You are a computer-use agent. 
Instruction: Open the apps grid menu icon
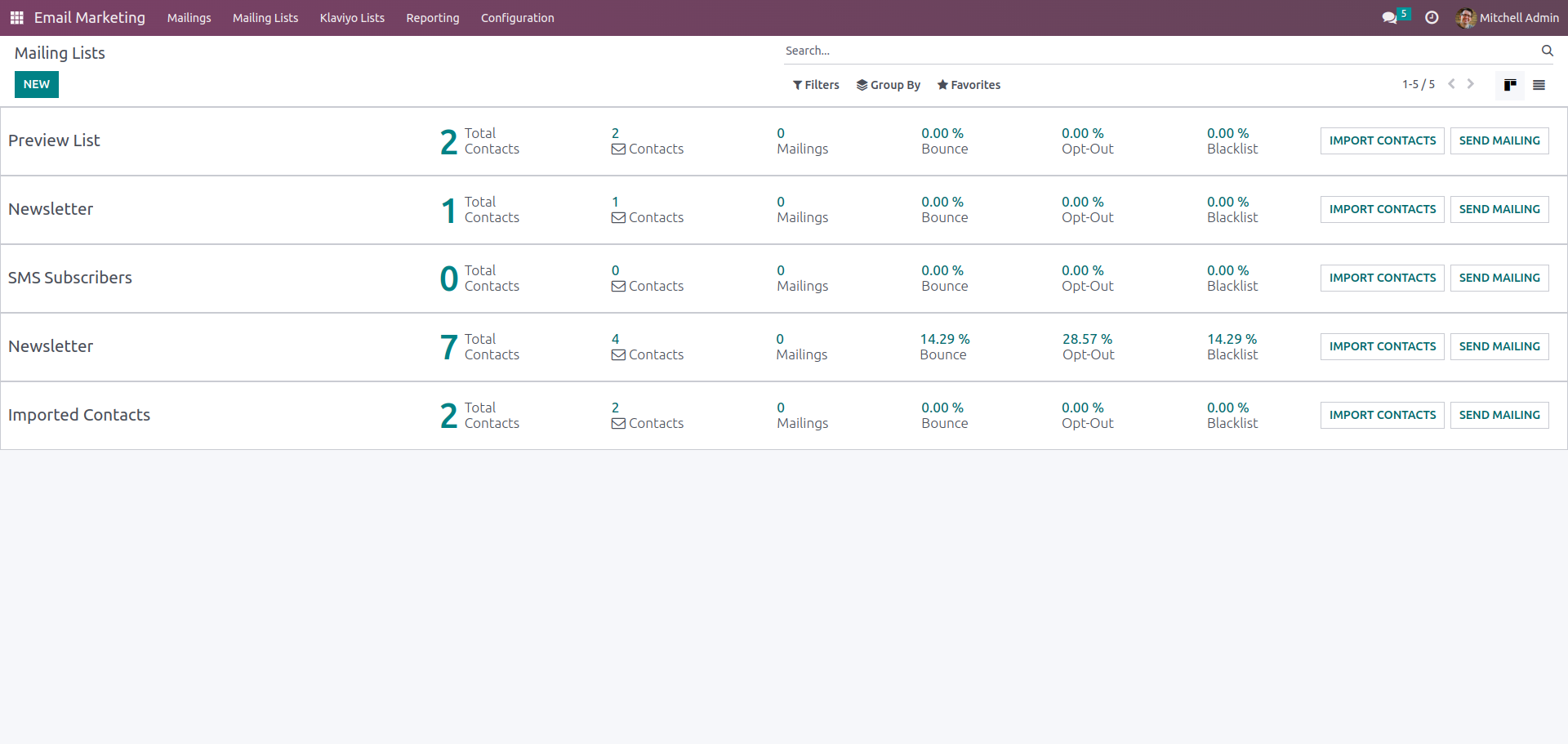(16, 18)
